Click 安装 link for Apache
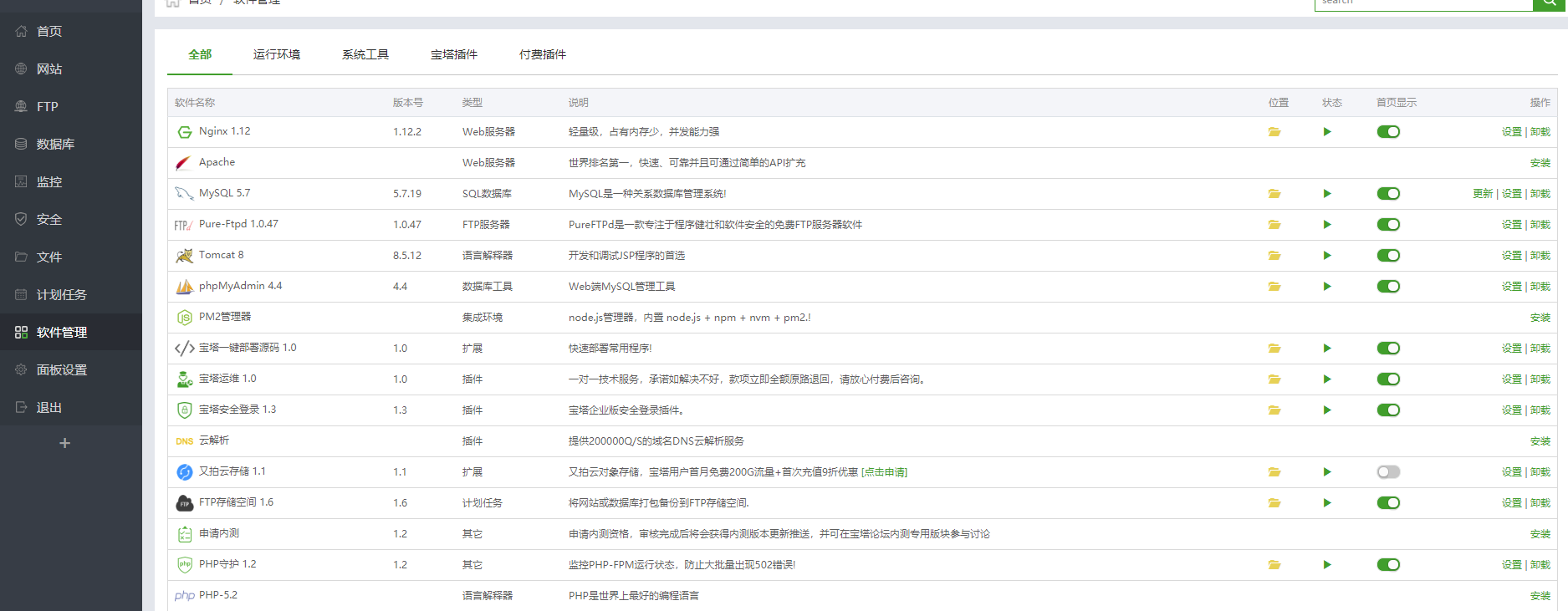 click(x=1540, y=163)
